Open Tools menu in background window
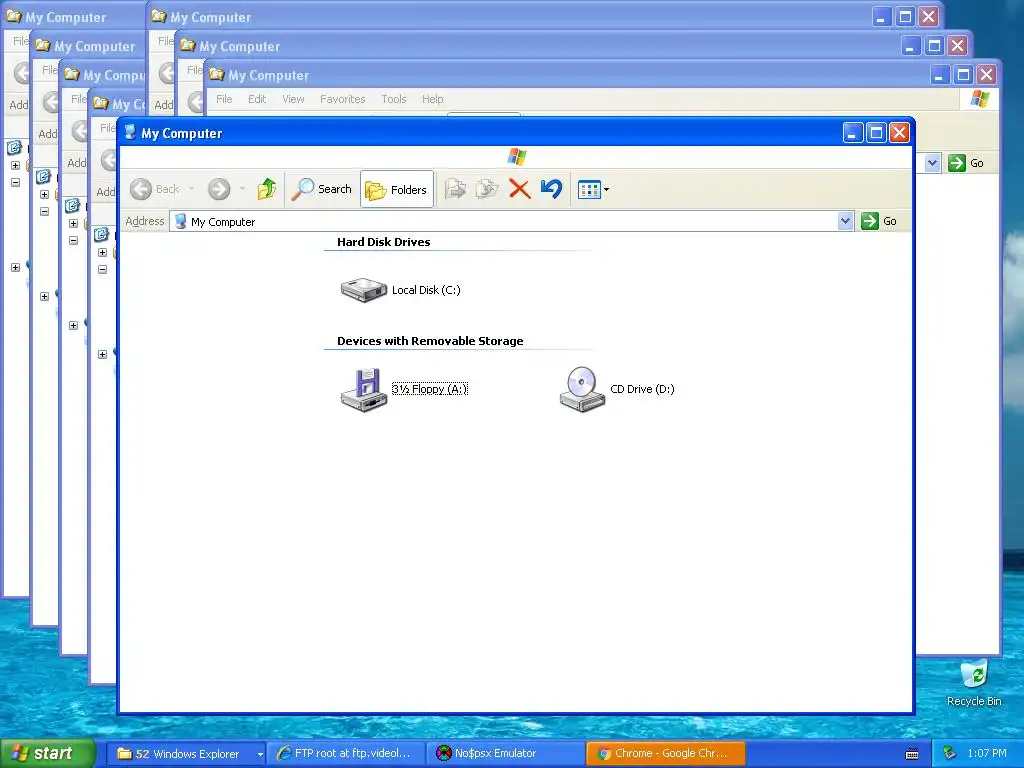The height and width of the screenshot is (768, 1024). (394, 99)
